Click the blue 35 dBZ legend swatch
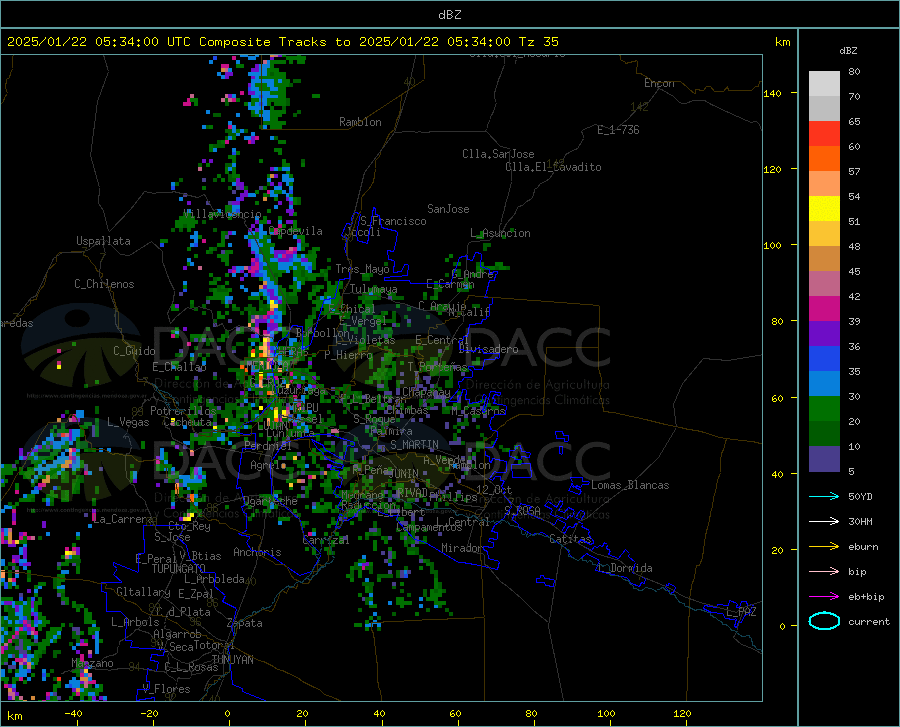Viewport: 900px width, 727px height. [824, 359]
